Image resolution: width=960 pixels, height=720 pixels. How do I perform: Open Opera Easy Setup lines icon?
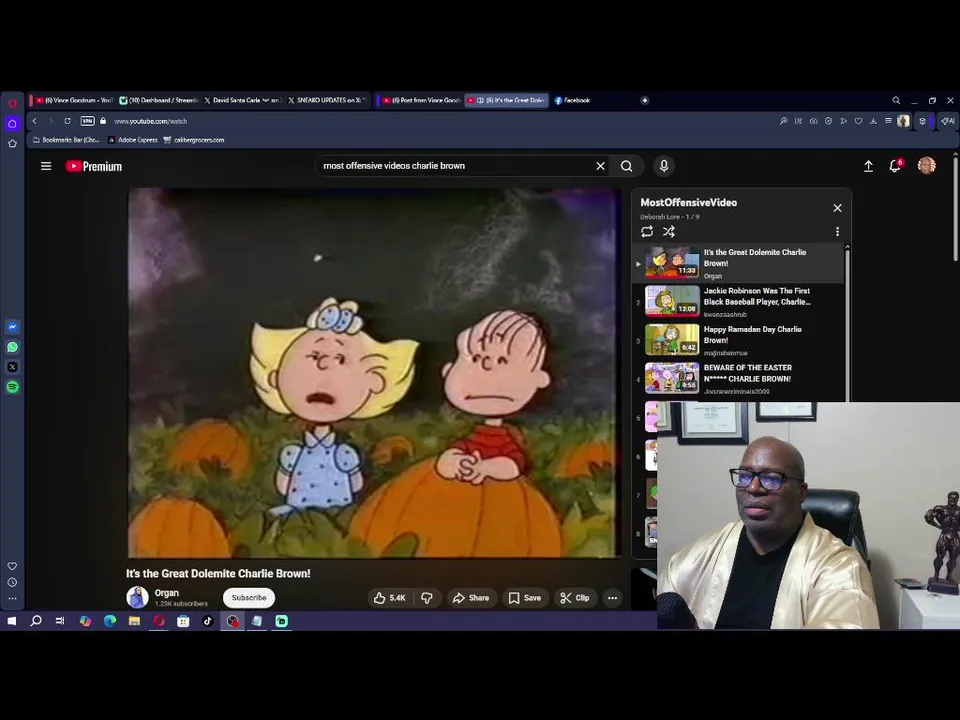[x=888, y=121]
